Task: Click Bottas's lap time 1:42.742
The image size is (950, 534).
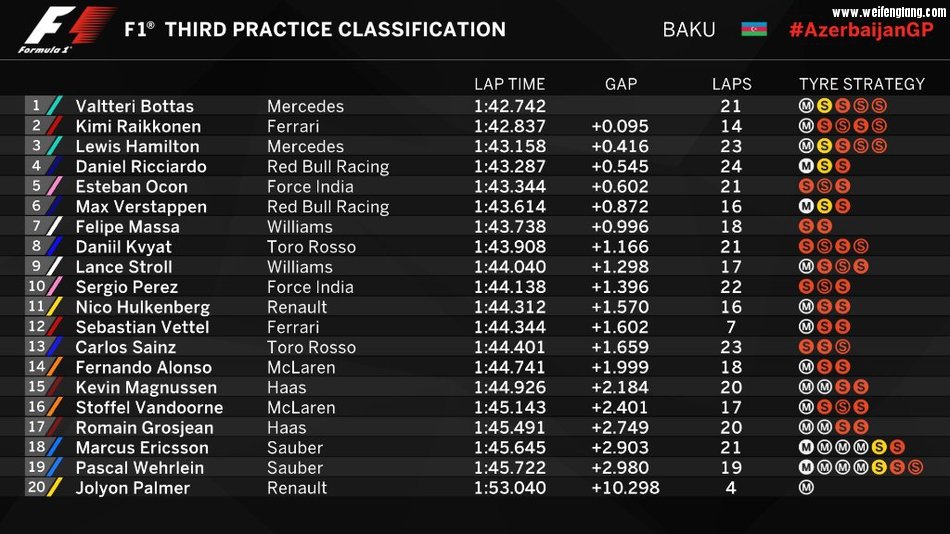Action: point(509,106)
